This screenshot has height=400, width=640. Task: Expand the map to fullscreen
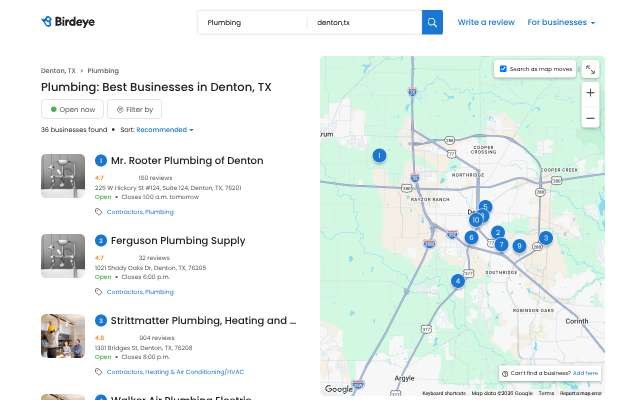[590, 70]
